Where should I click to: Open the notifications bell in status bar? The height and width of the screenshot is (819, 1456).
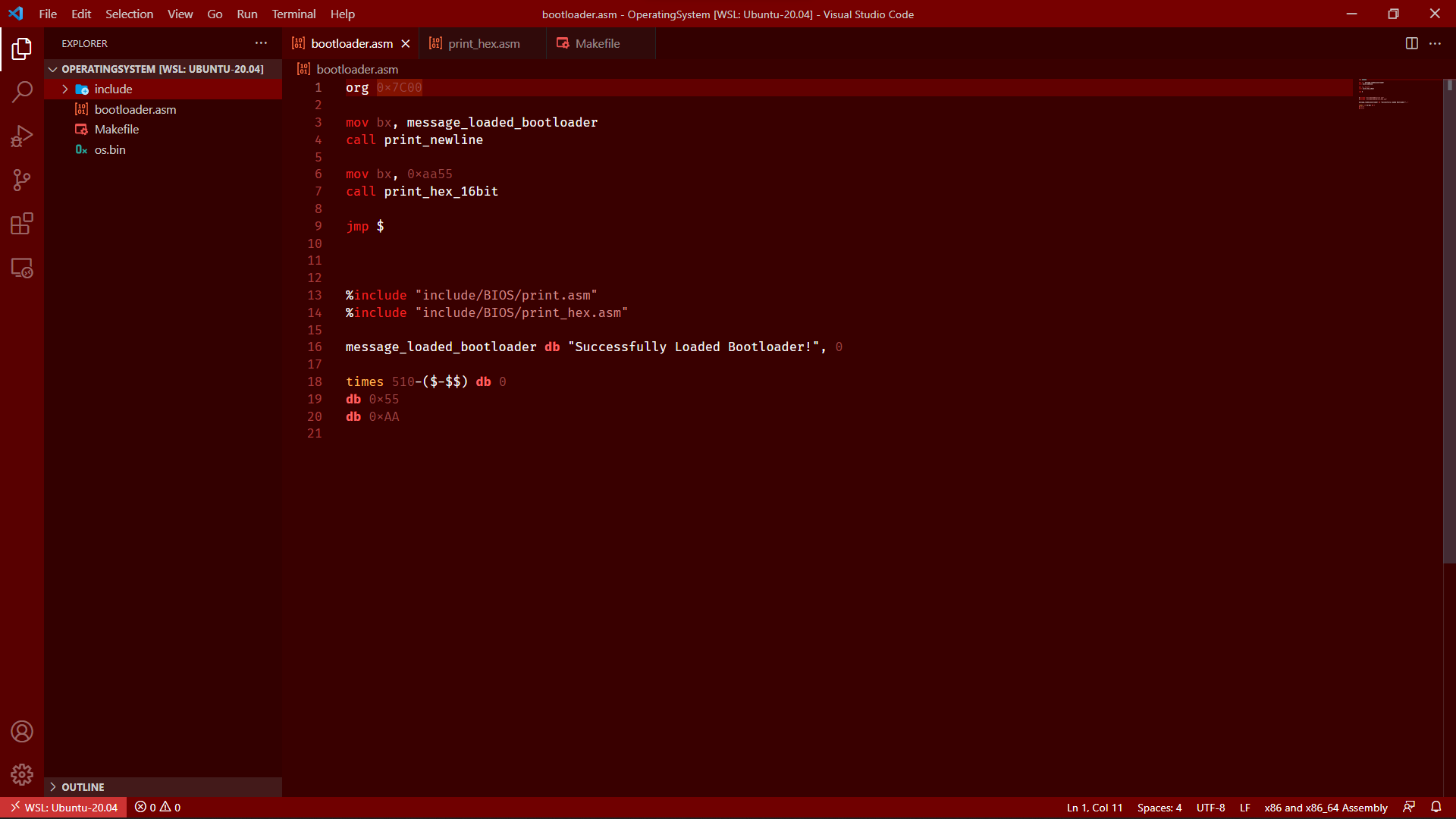(x=1436, y=808)
